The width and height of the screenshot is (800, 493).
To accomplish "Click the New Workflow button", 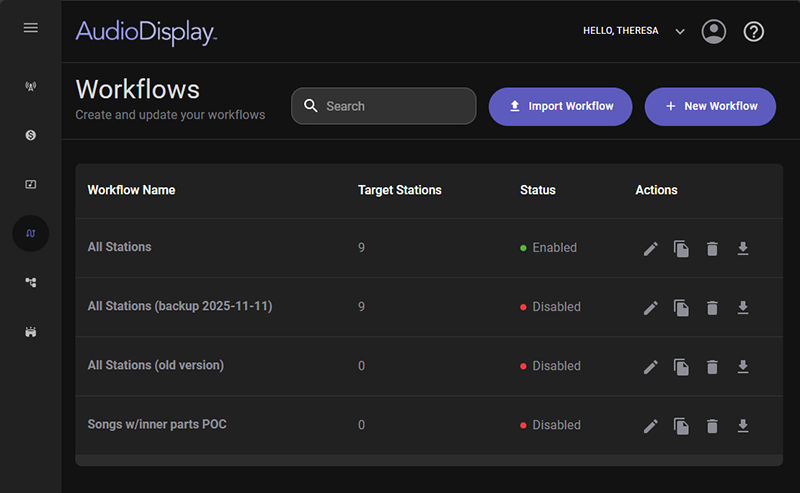I will [x=710, y=106].
